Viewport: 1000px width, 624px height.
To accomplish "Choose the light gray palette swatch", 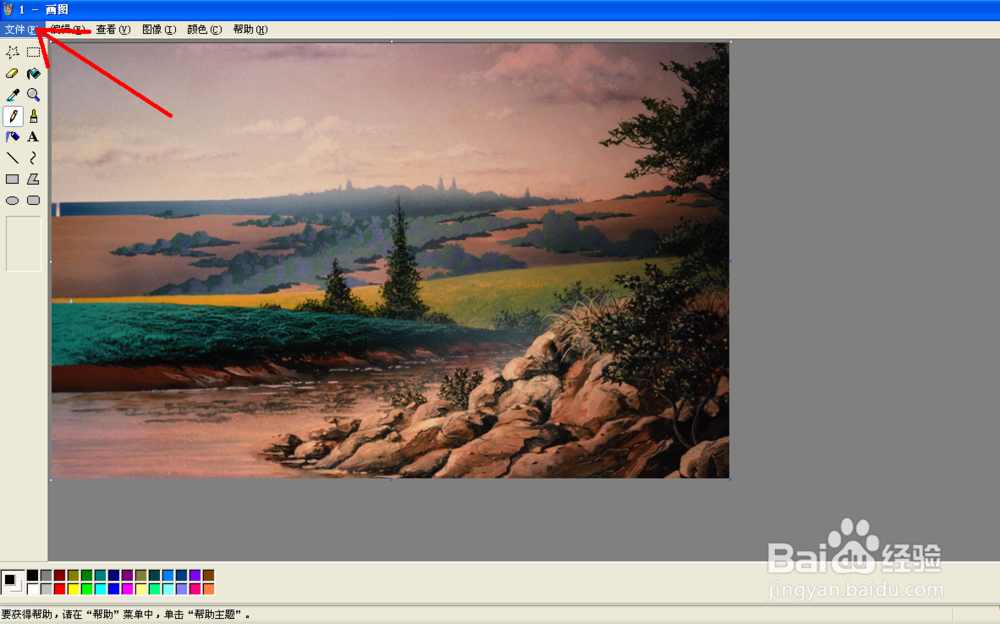I will 46,589.
